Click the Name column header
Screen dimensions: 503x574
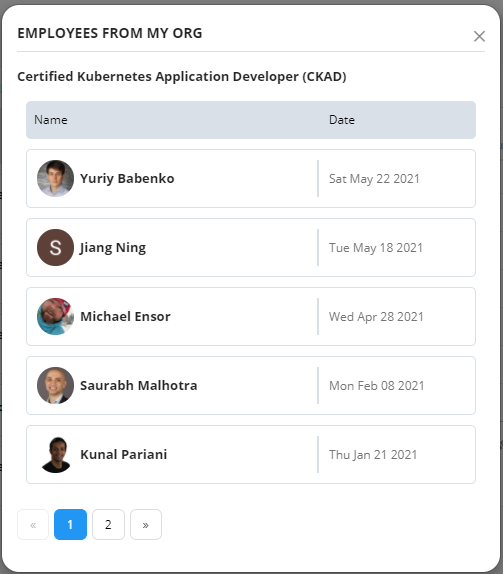(x=51, y=120)
